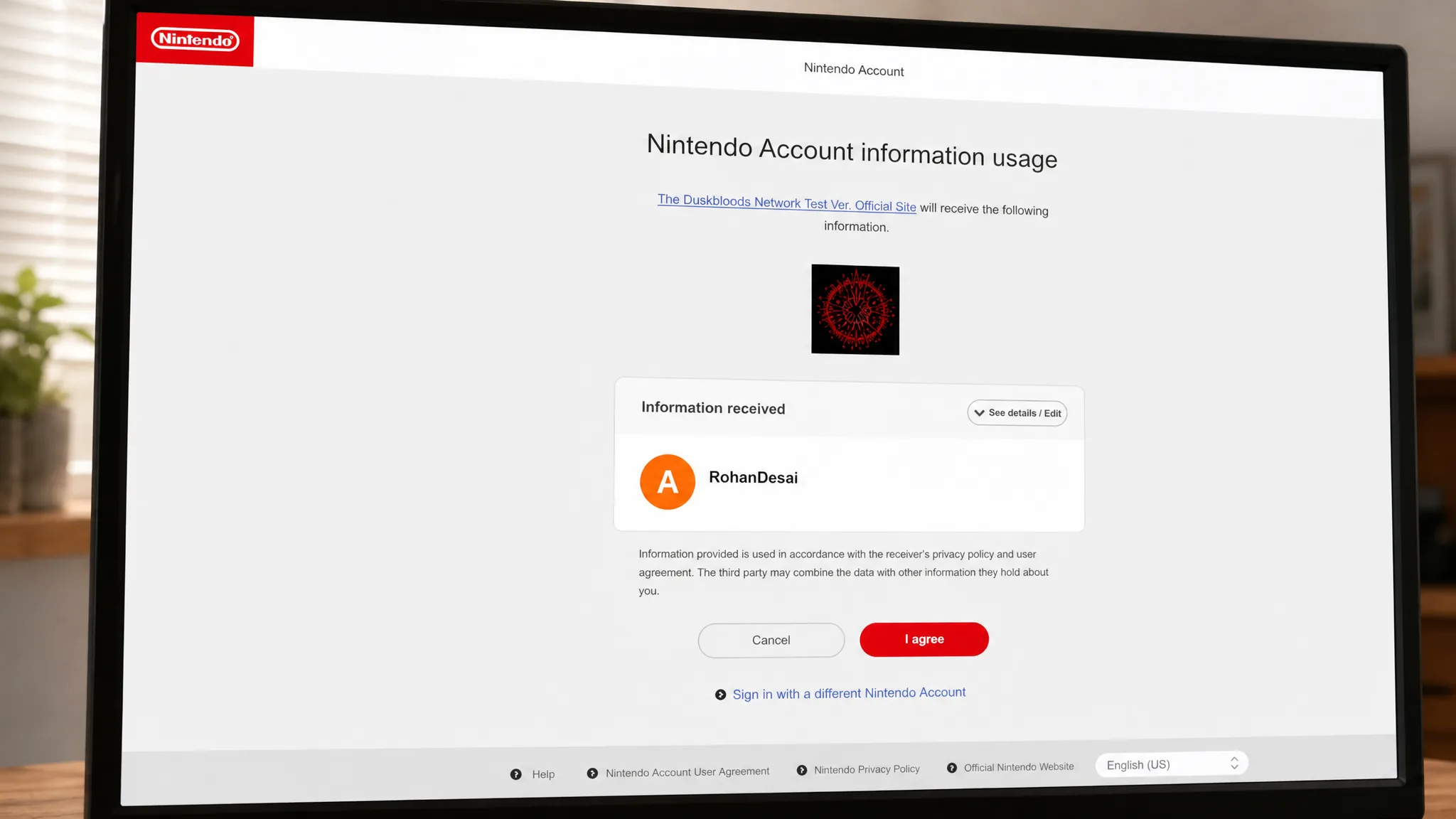Click the Nintendo Account header title
Screen dimensions: 1456x819
854,70
